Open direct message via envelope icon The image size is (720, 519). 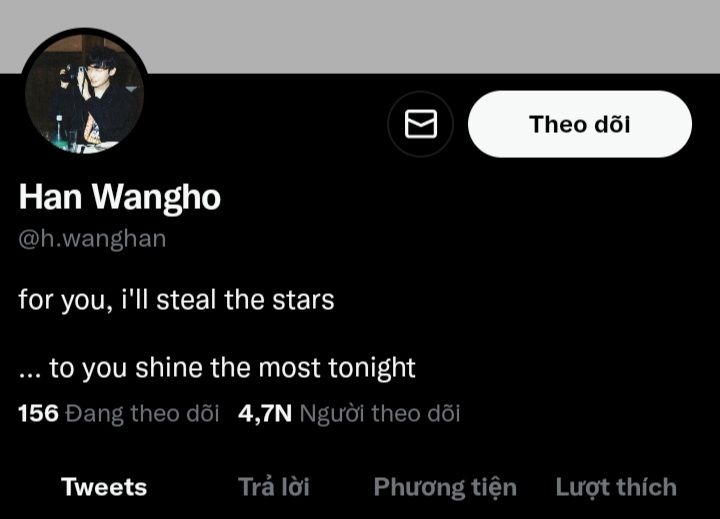pos(420,124)
